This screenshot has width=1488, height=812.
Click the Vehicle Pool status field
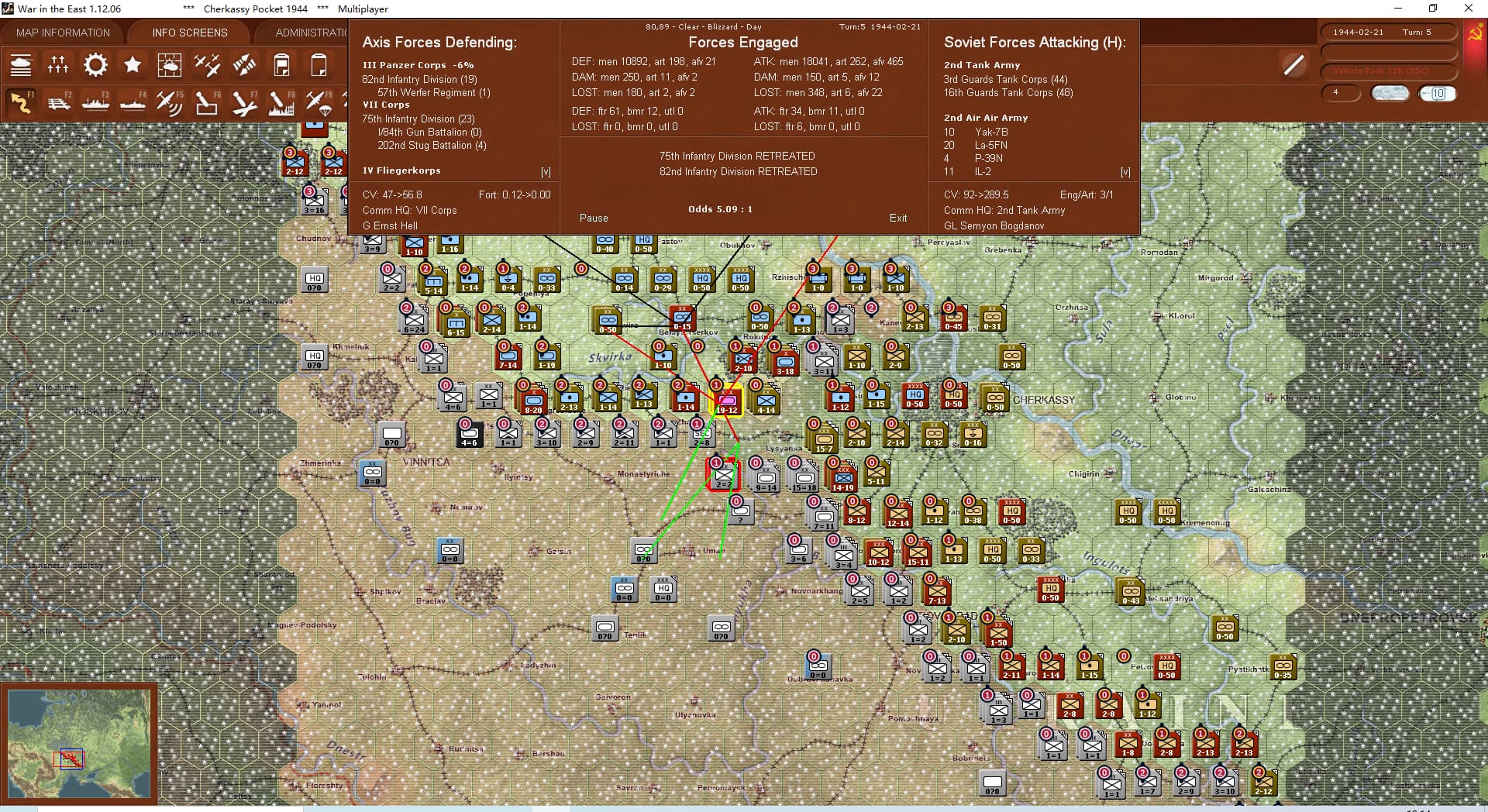tap(1388, 71)
